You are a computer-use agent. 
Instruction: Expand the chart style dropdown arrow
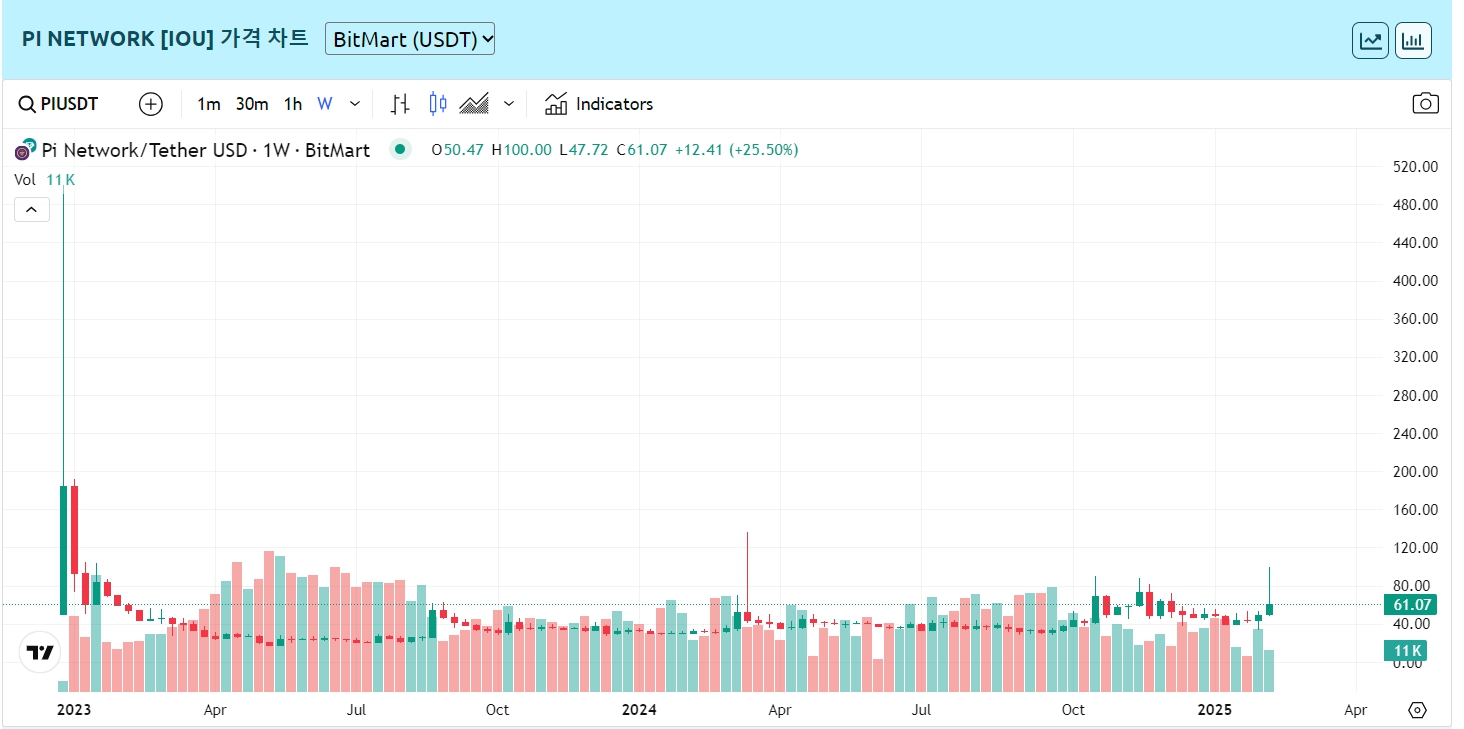point(509,104)
